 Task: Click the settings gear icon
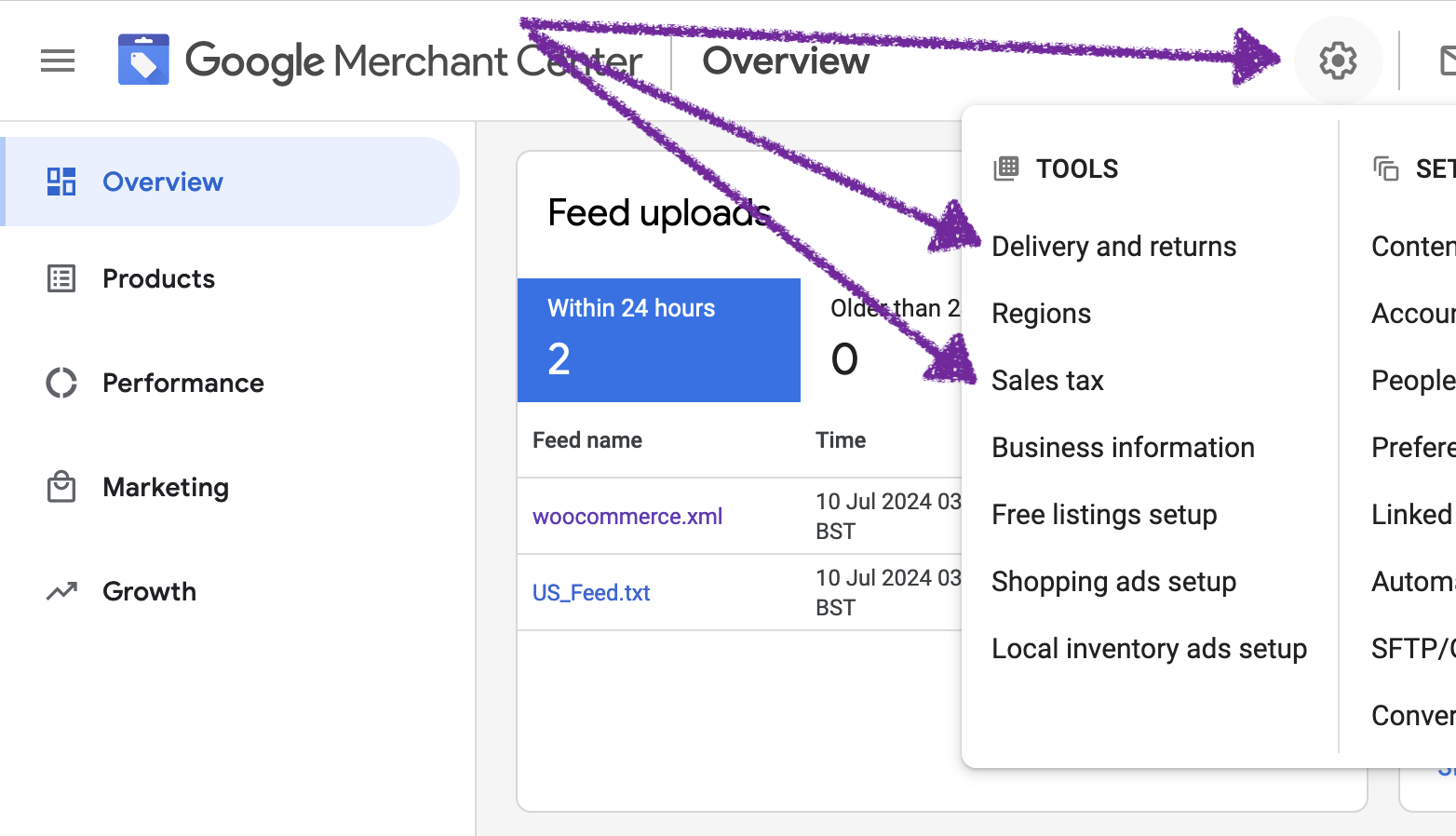[x=1338, y=60]
